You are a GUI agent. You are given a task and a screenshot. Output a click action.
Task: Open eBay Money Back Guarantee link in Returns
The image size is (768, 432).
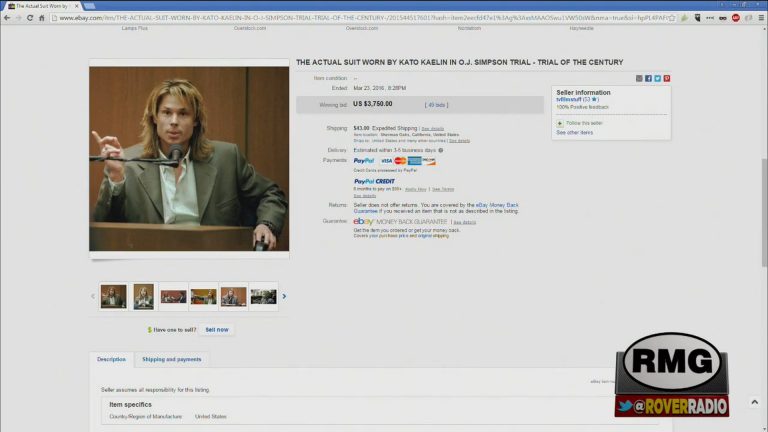(497, 205)
